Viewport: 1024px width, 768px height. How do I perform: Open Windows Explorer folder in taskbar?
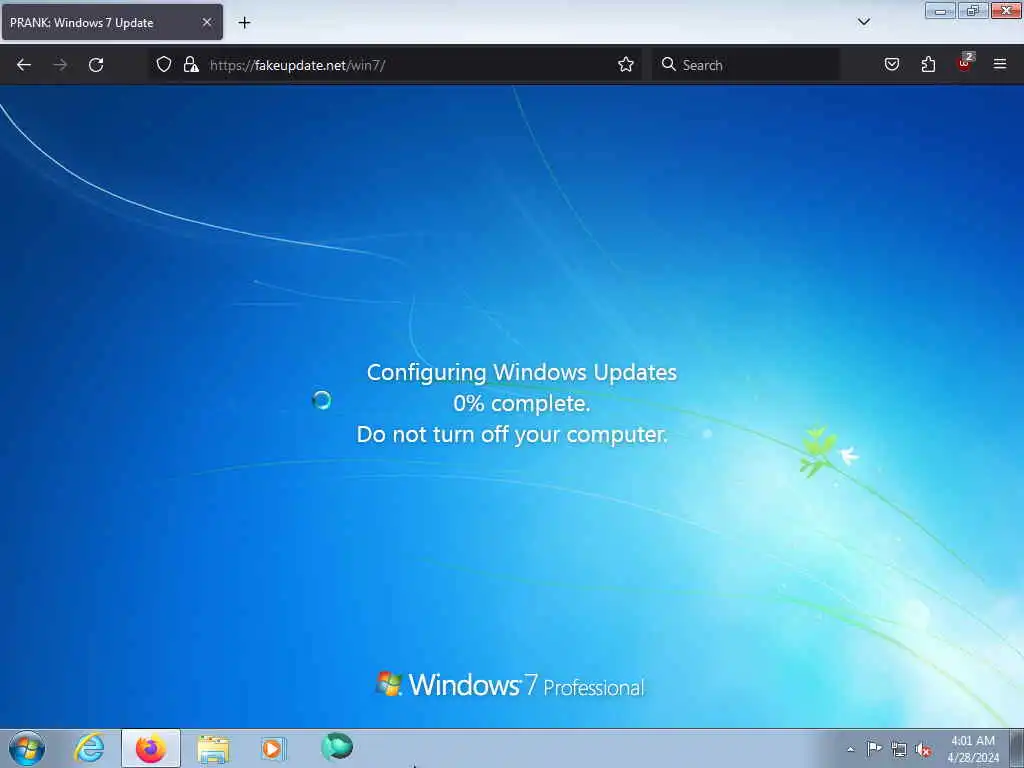pyautogui.click(x=213, y=749)
